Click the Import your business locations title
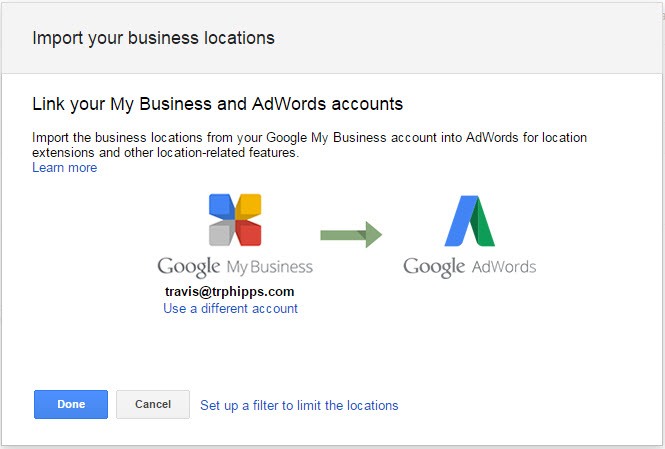Image resolution: width=665 pixels, height=449 pixels. tap(153, 39)
